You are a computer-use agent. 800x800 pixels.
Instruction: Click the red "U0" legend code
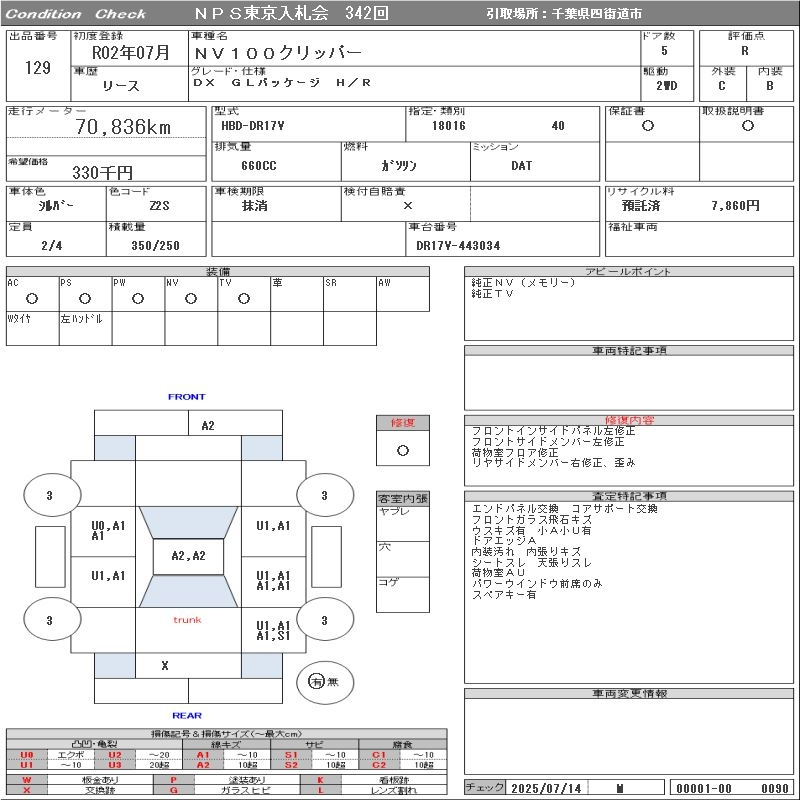tap(27, 755)
